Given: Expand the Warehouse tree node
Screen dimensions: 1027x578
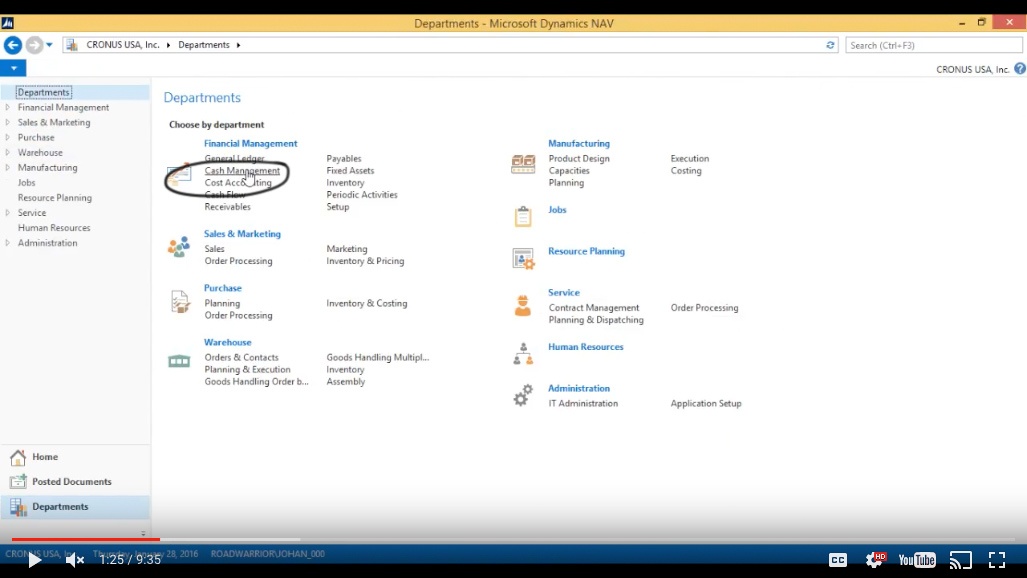Looking at the screenshot, I should coord(8,152).
